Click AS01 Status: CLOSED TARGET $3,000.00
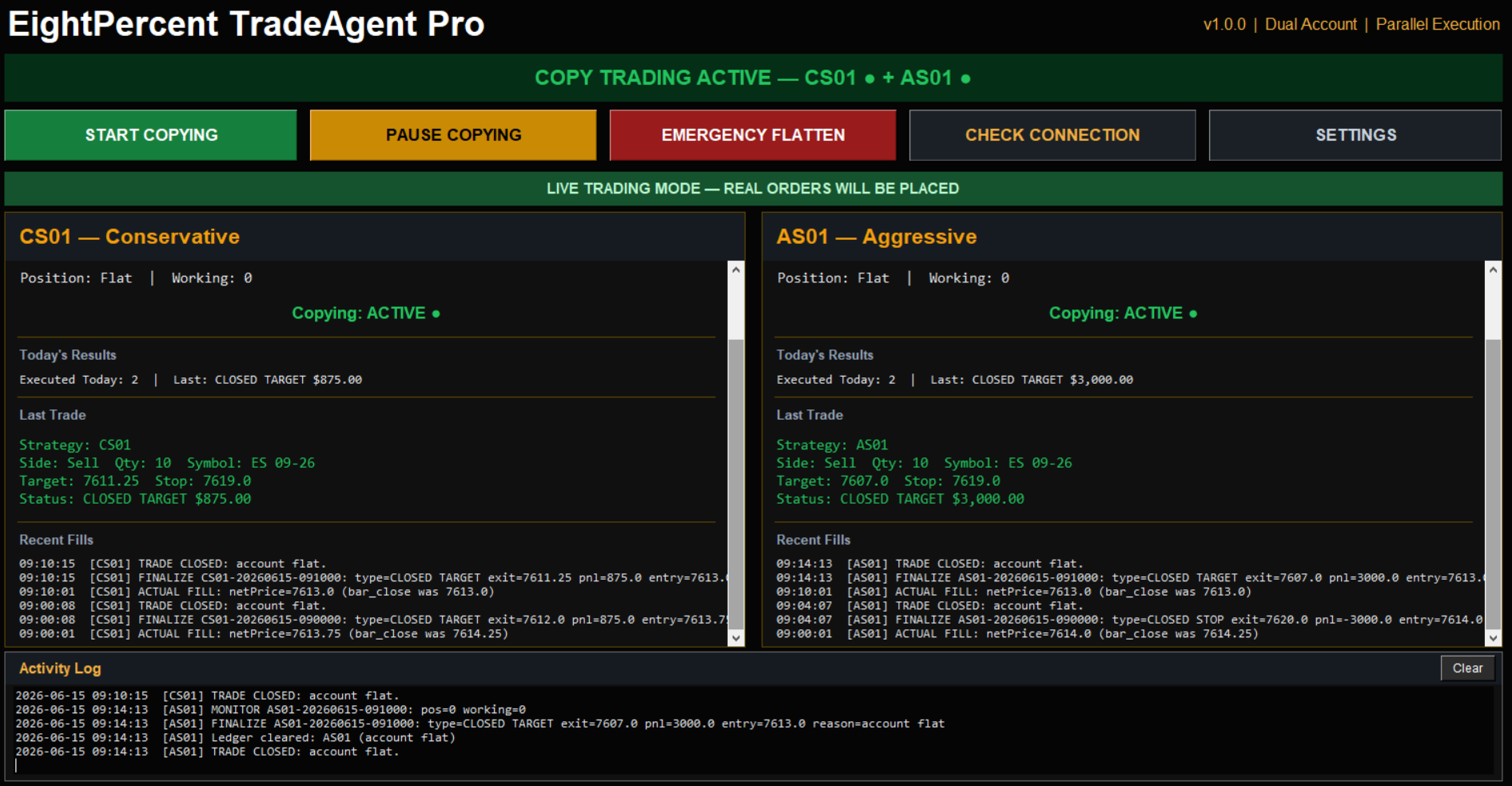 (900, 499)
